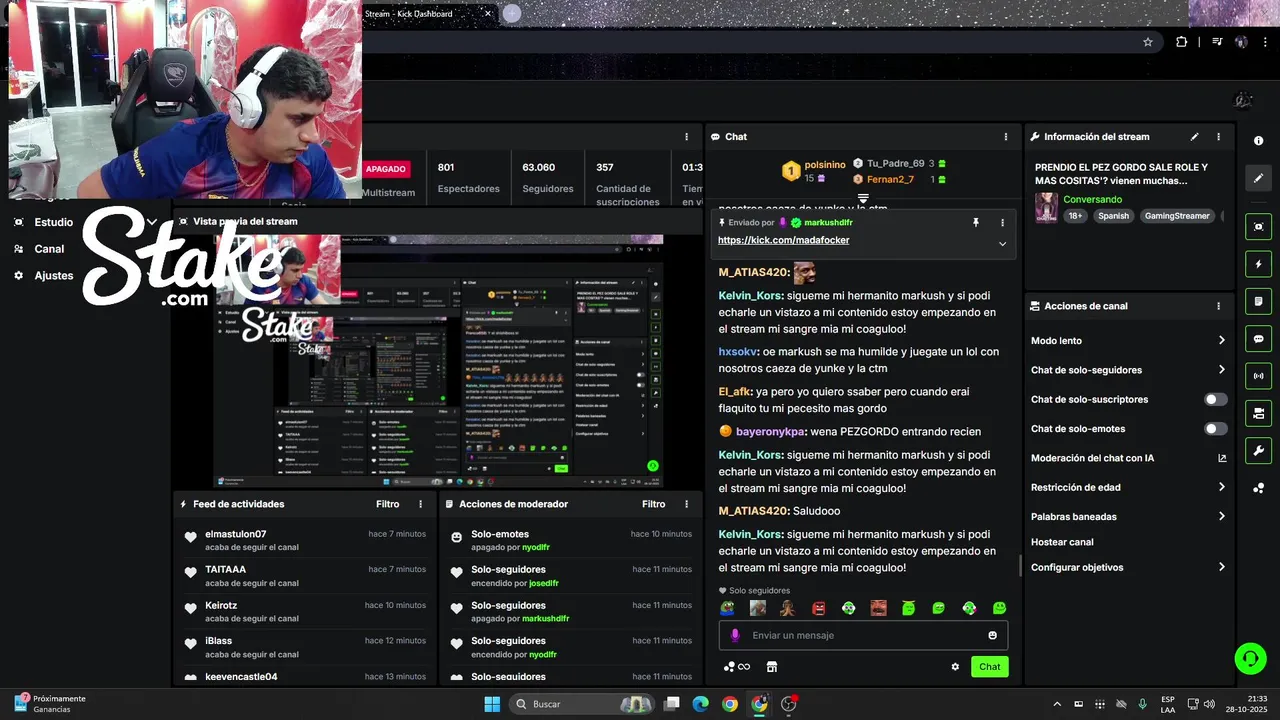Screen dimensions: 1280x720
Task: Click the chat panel scrollbar
Action: [1020, 566]
